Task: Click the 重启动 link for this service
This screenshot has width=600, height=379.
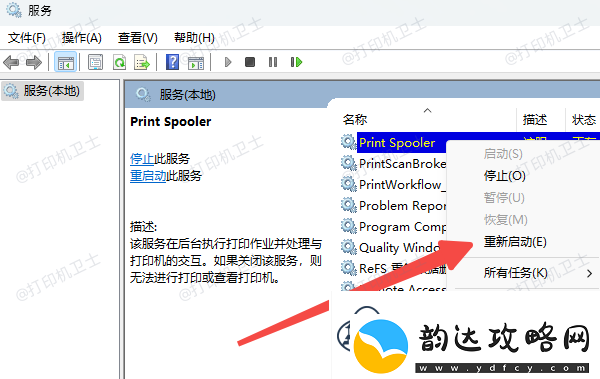Action: 148,176
